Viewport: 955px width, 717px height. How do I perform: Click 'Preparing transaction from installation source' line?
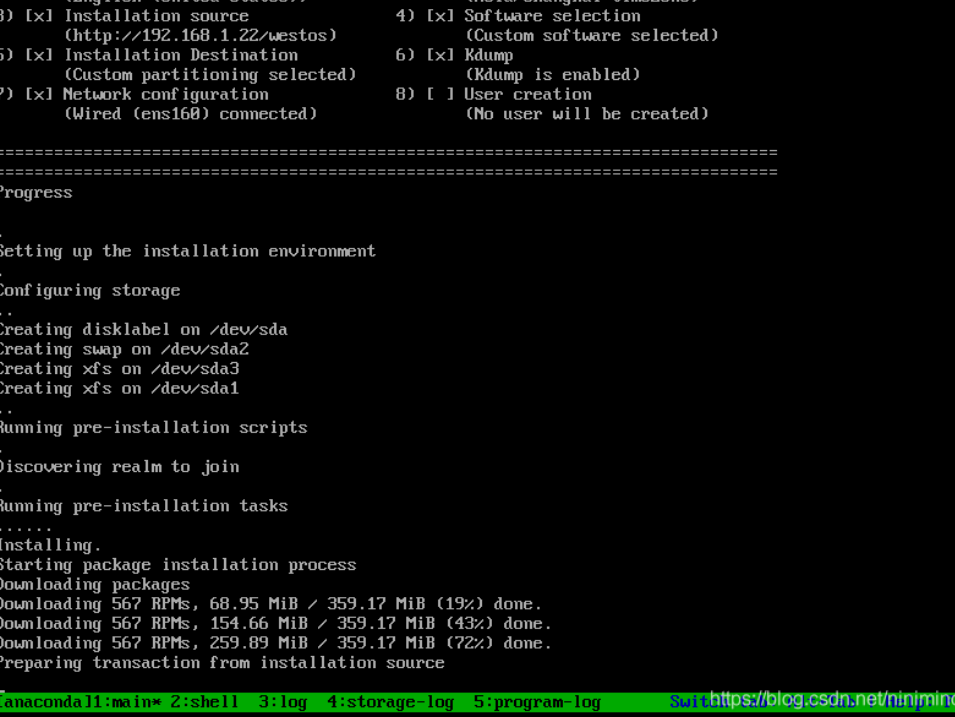click(222, 663)
